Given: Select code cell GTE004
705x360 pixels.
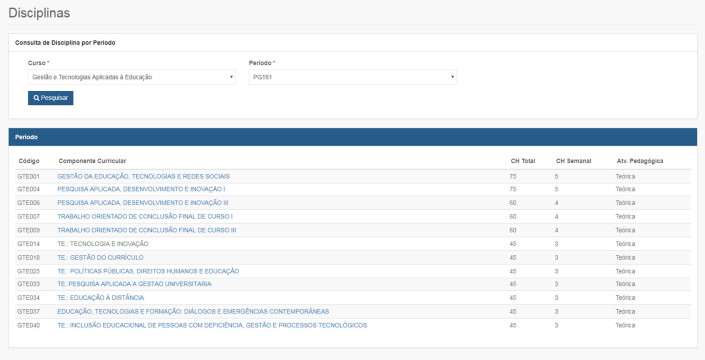Looking at the screenshot, I should (x=28, y=189).
